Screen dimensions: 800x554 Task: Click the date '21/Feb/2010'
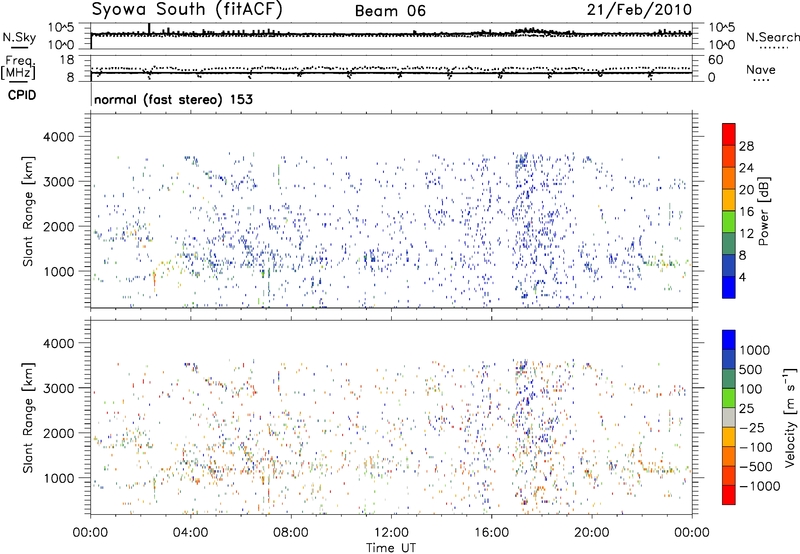(x=639, y=10)
